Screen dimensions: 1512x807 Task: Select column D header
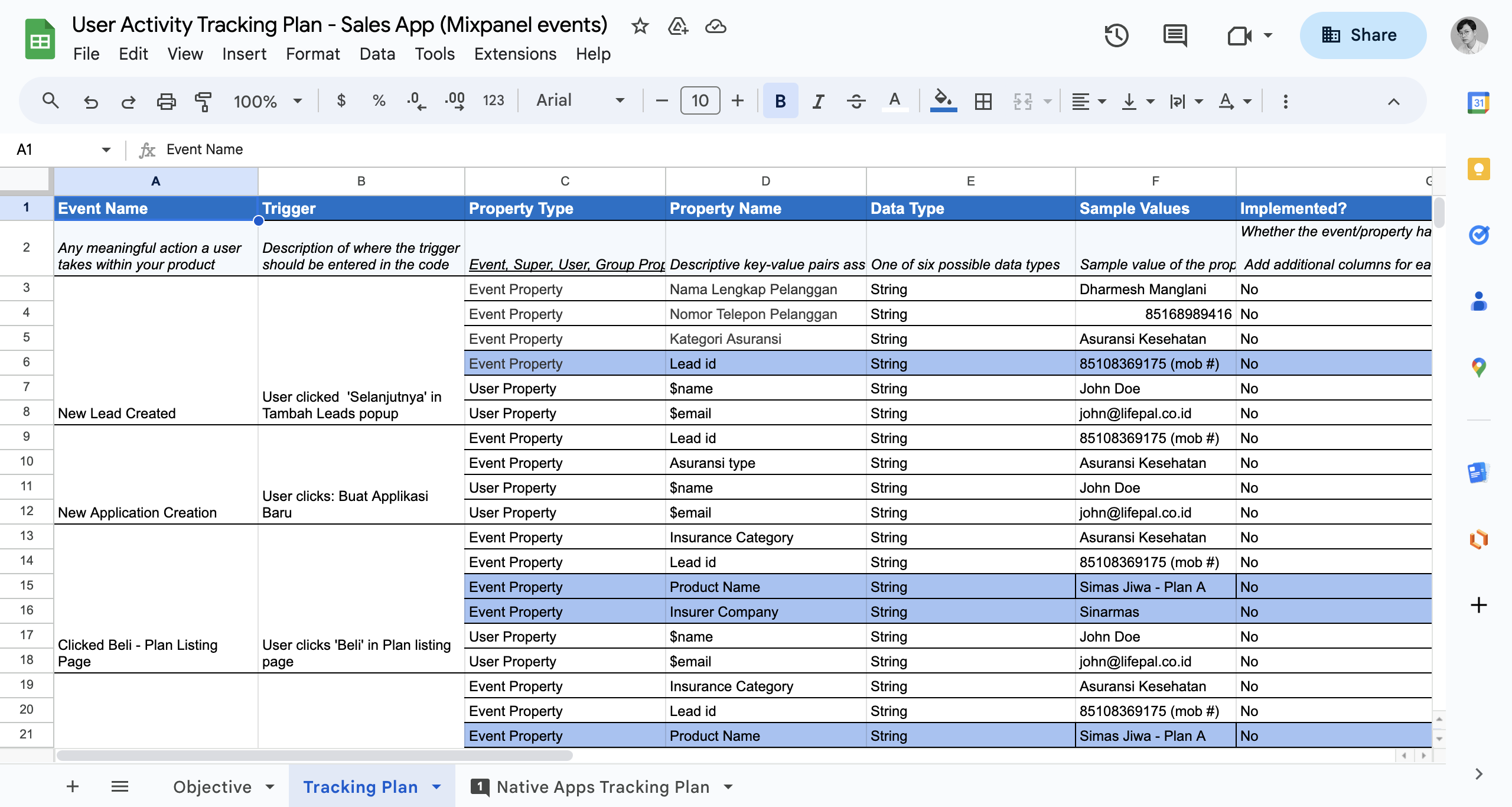(765, 181)
